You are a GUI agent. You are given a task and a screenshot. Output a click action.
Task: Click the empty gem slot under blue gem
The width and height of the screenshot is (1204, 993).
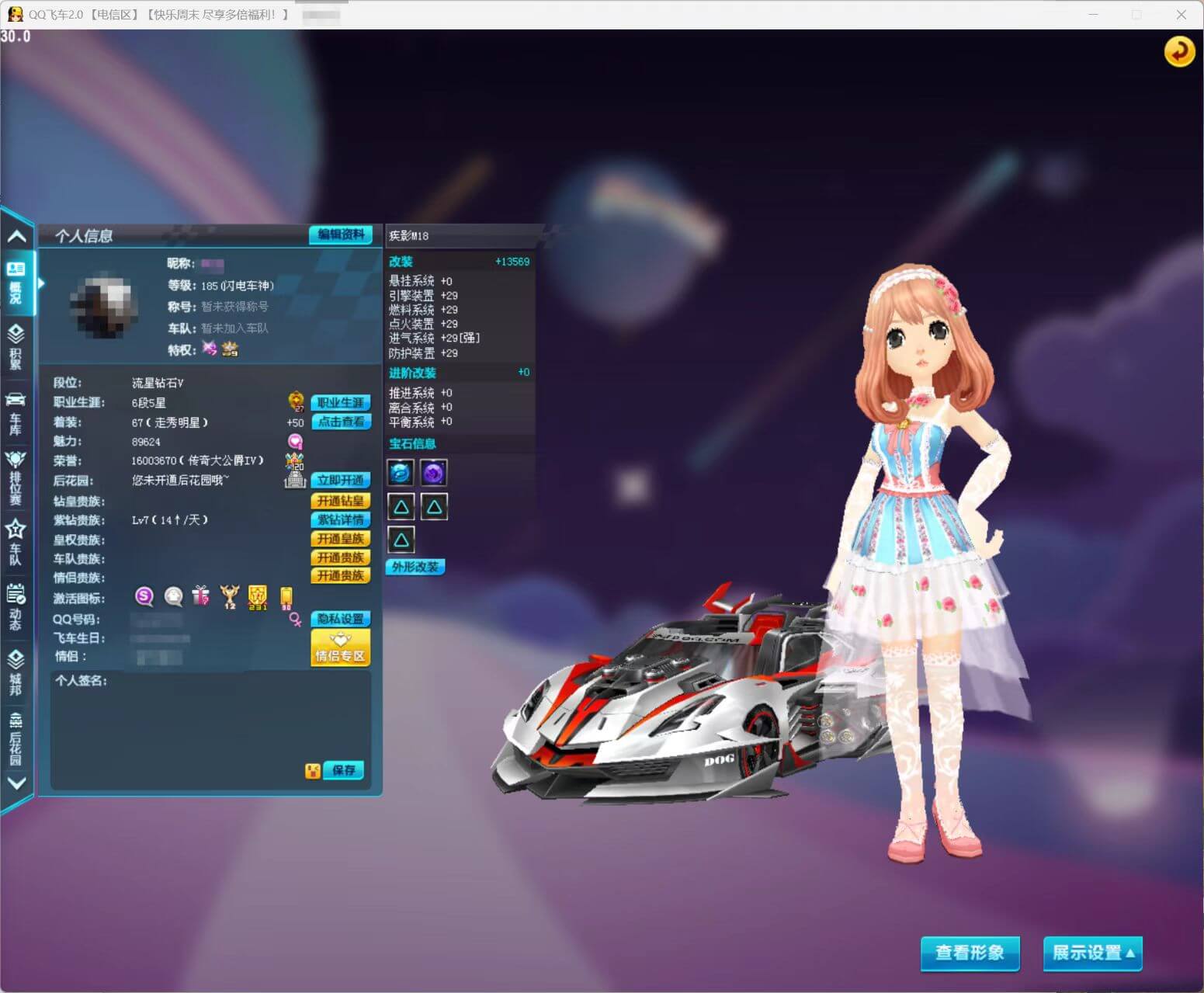401,507
